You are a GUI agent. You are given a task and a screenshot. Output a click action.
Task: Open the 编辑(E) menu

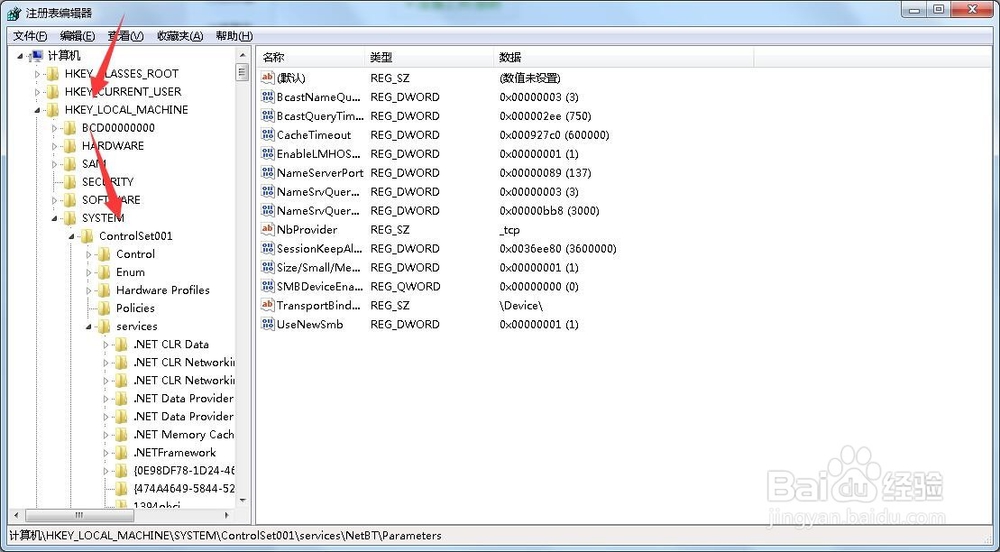pyautogui.click(x=77, y=36)
